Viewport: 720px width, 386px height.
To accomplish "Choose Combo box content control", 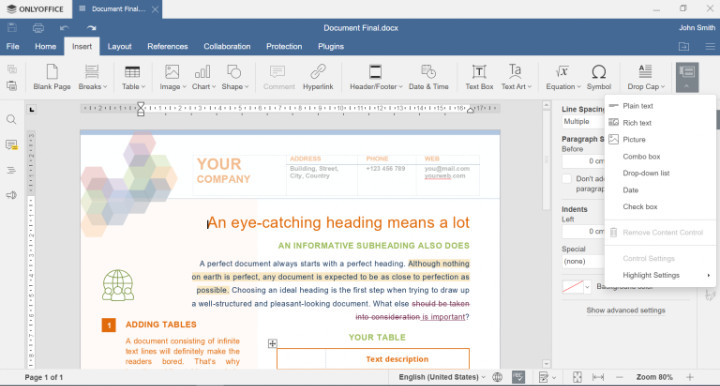I will (660, 157).
